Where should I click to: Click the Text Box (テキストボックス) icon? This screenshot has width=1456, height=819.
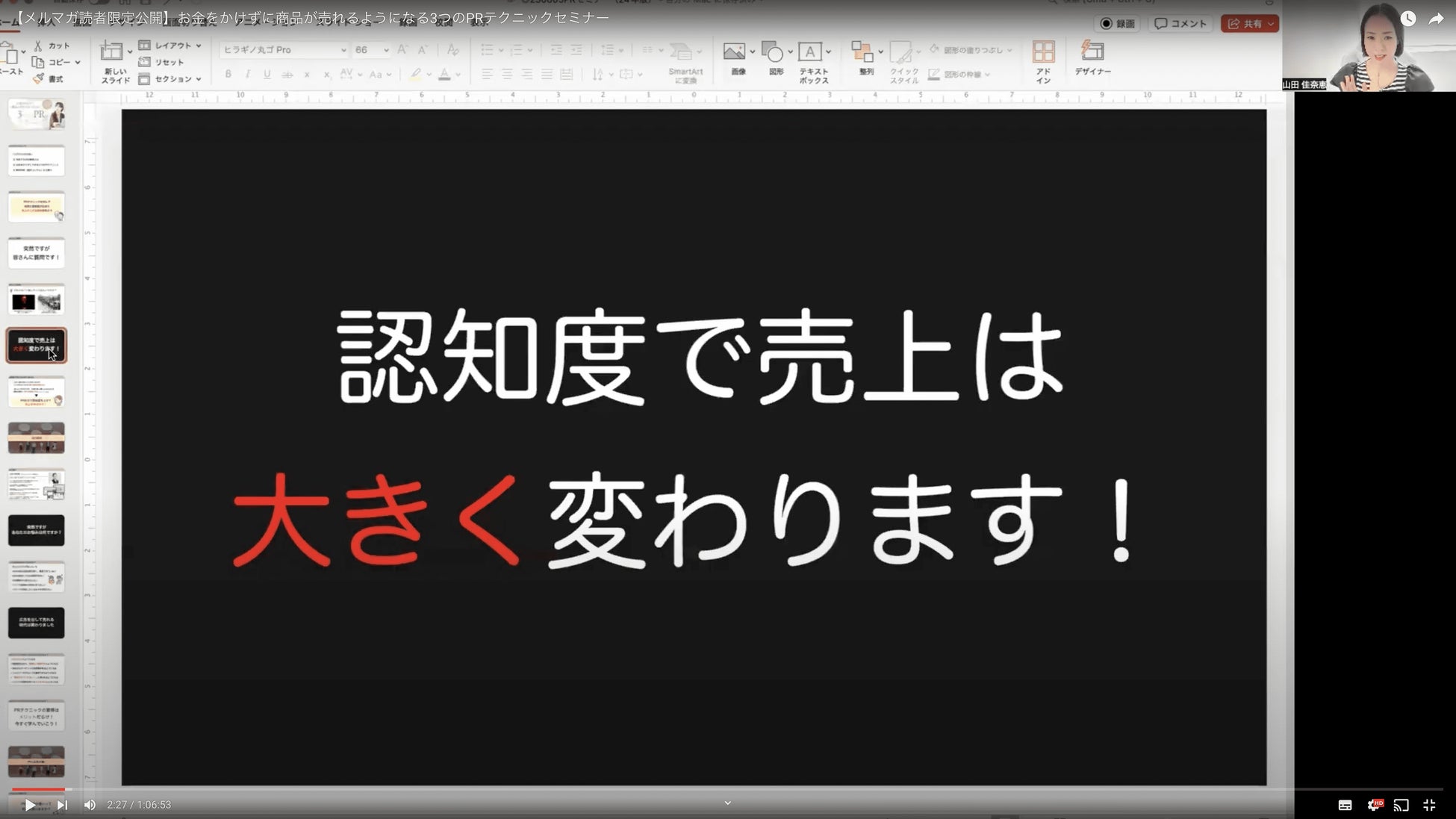click(x=810, y=52)
